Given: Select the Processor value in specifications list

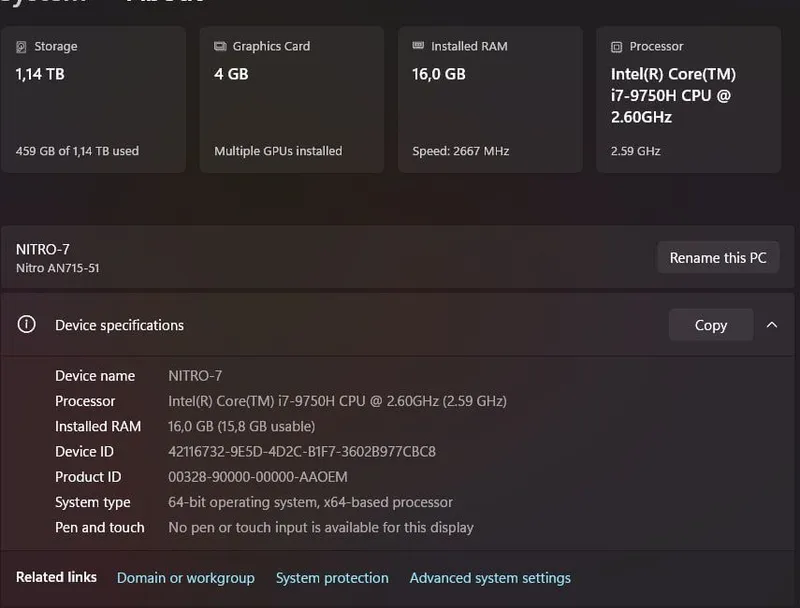Looking at the screenshot, I should point(337,401).
